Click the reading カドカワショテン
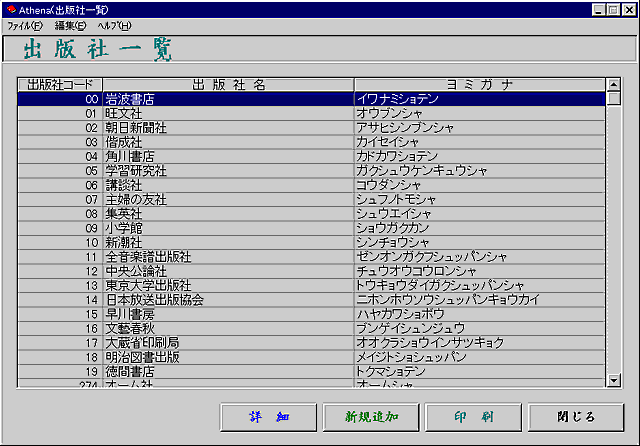Viewport: 640px width, 446px height. (x=397, y=157)
